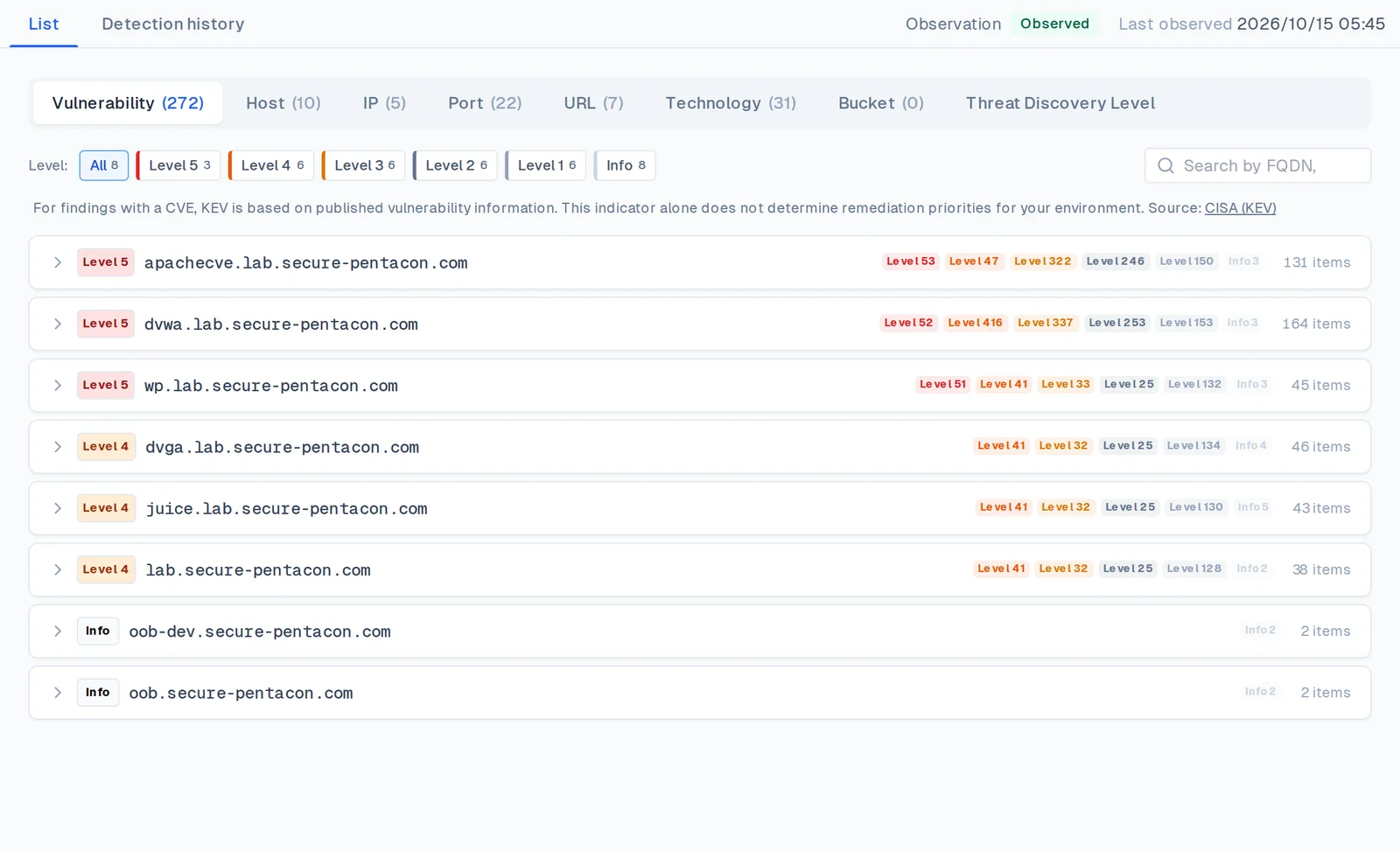Open the Vulnerability (272) tab
The image size is (1400, 851).
[x=128, y=103]
